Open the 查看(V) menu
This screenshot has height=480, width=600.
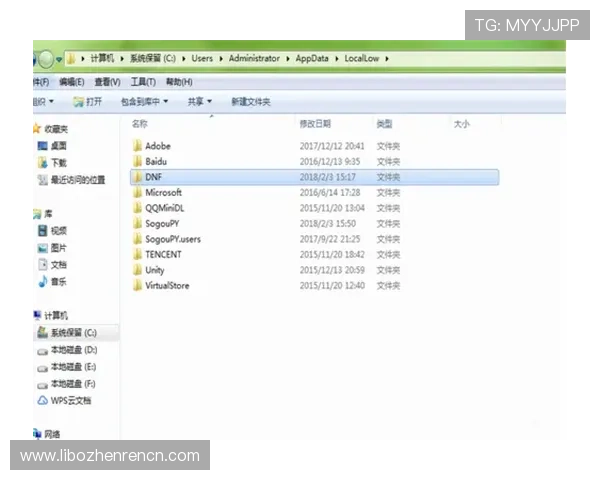[x=108, y=82]
